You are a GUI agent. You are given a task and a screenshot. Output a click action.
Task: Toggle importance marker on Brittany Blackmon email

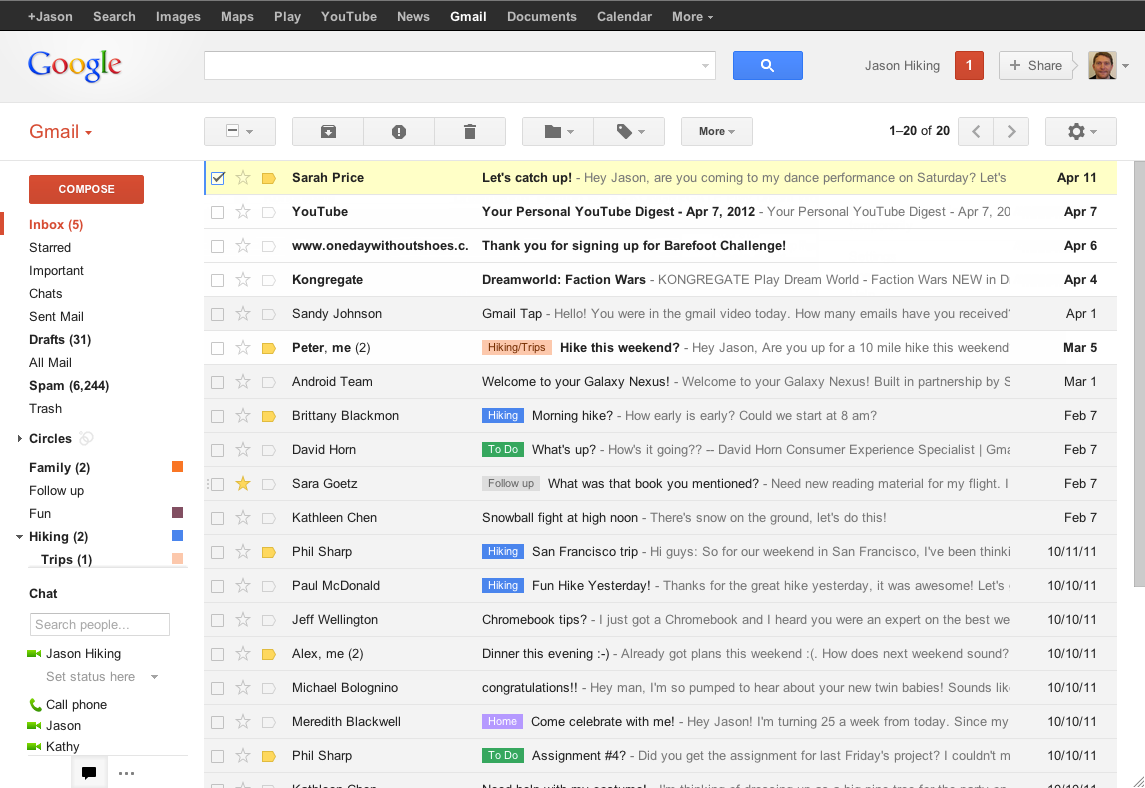[x=269, y=416]
